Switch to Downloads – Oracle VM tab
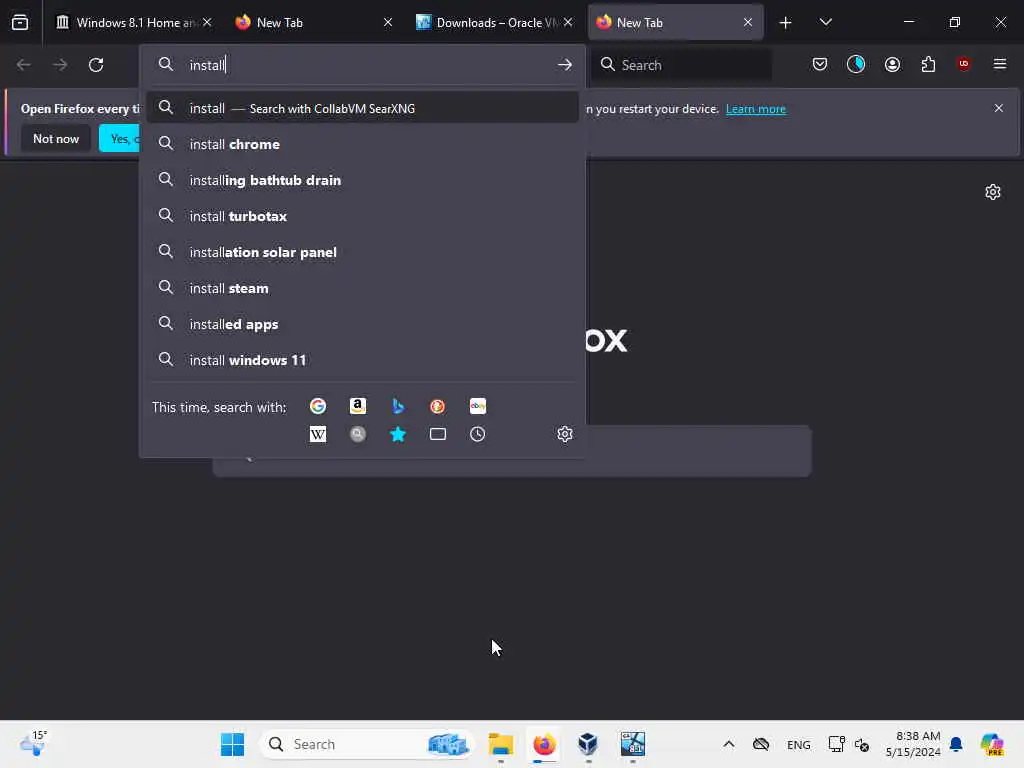The height and width of the screenshot is (768, 1024). (494, 22)
